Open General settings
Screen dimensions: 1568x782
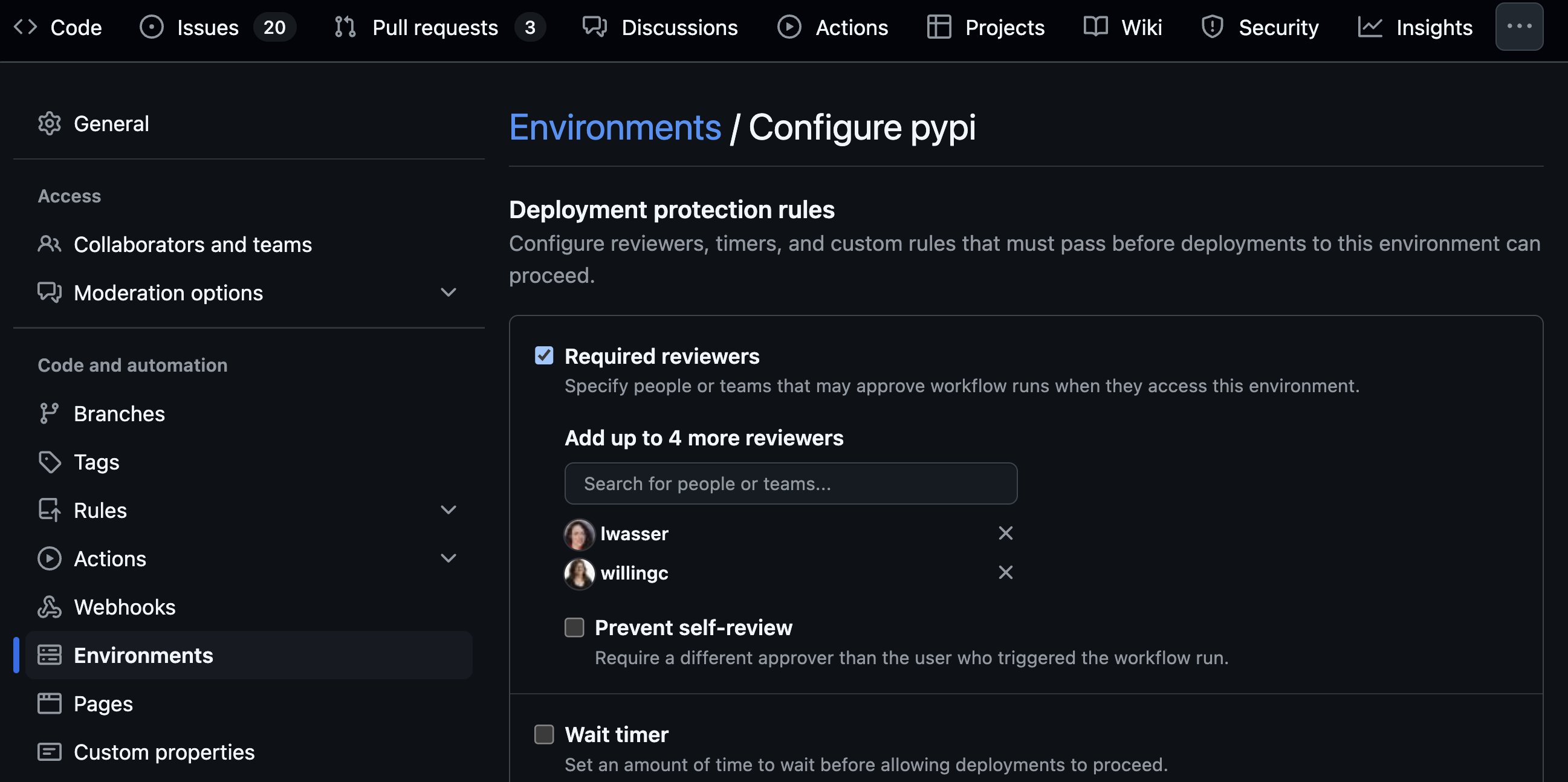coord(249,123)
